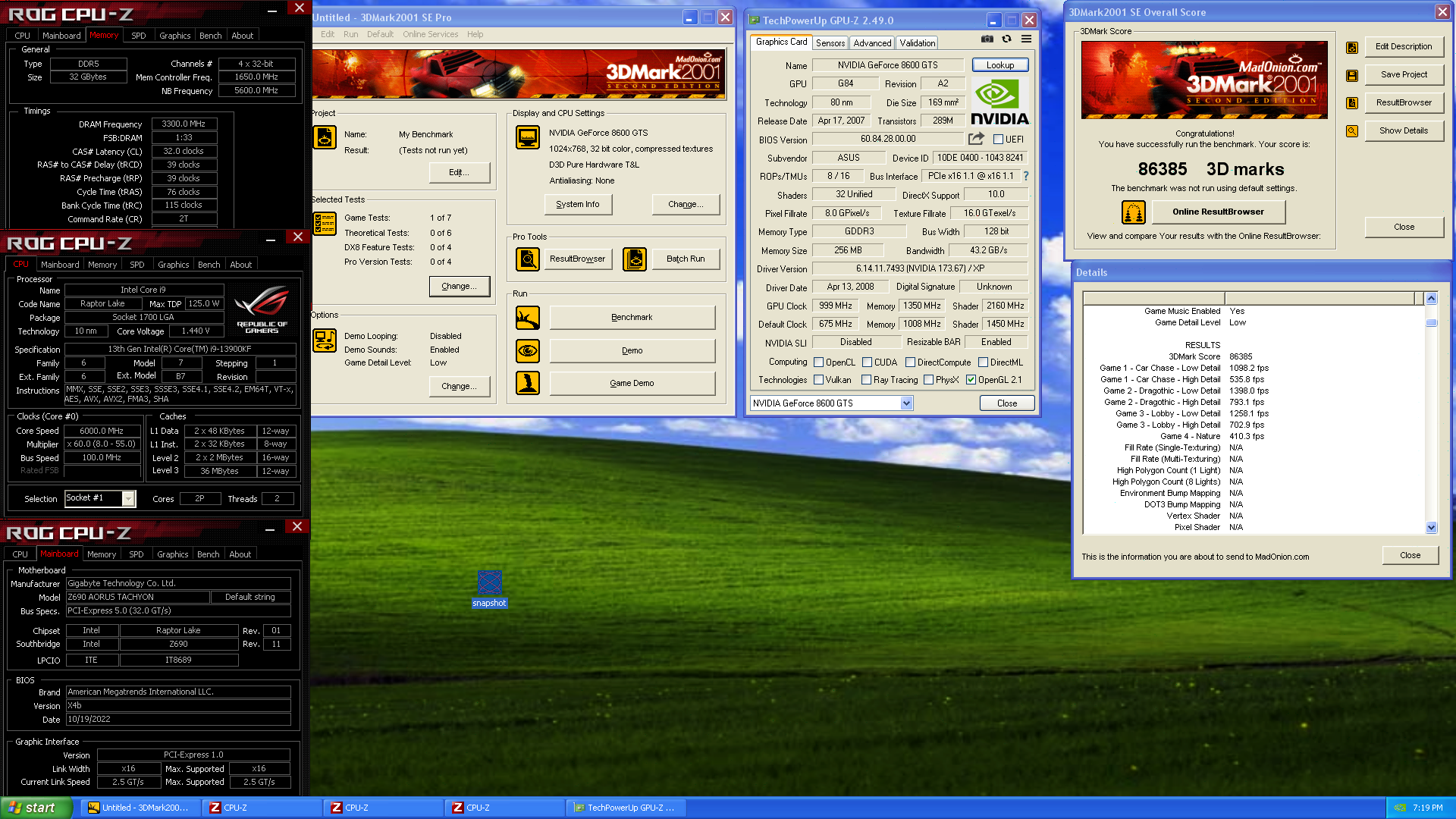Image resolution: width=1456 pixels, height=819 pixels.
Task: Toggle the UEFI checkbox in GPU-Z
Action: pyautogui.click(x=998, y=140)
